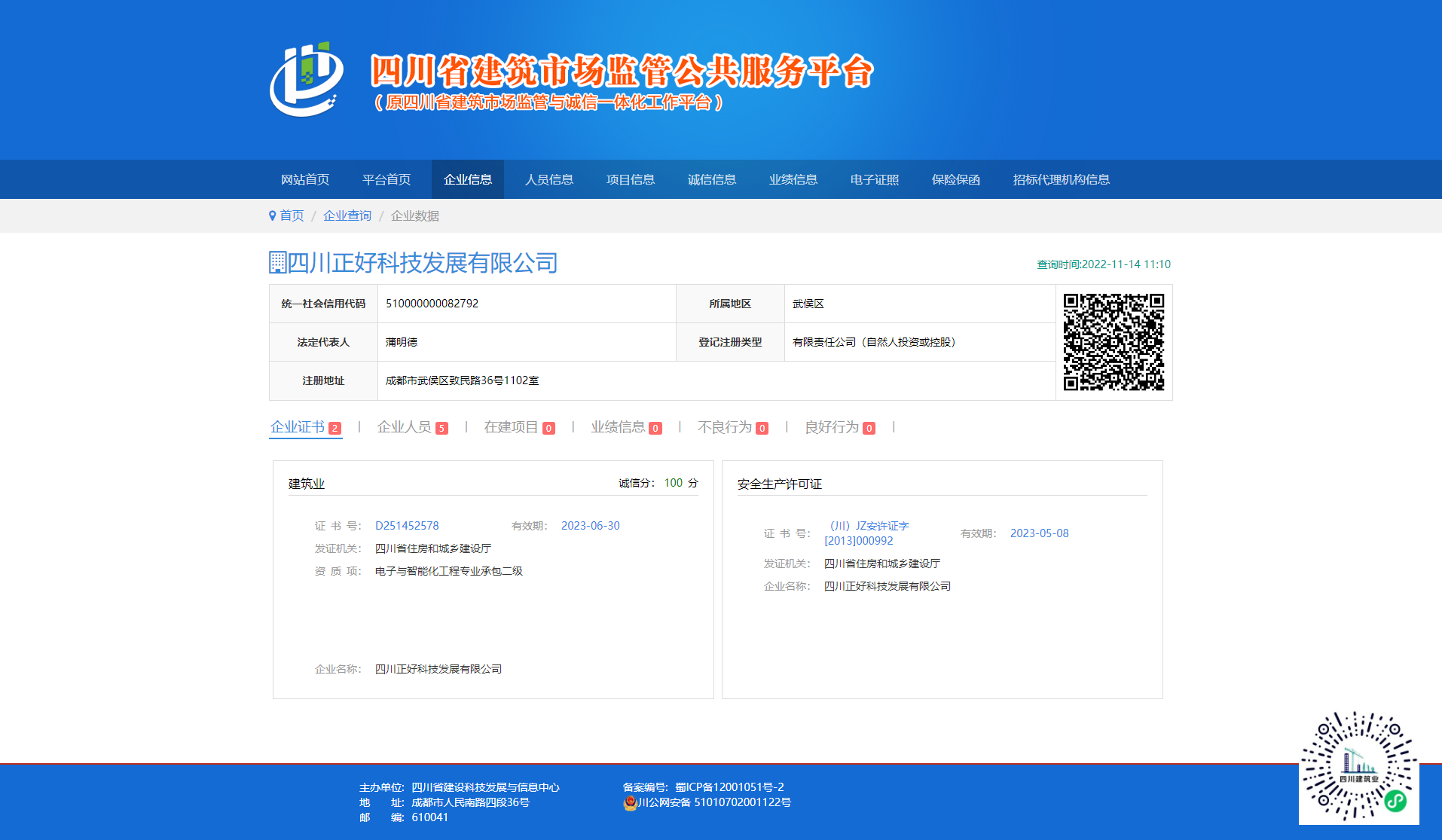Click the 诚信分 100 分 score
The image size is (1442, 840).
(658, 483)
